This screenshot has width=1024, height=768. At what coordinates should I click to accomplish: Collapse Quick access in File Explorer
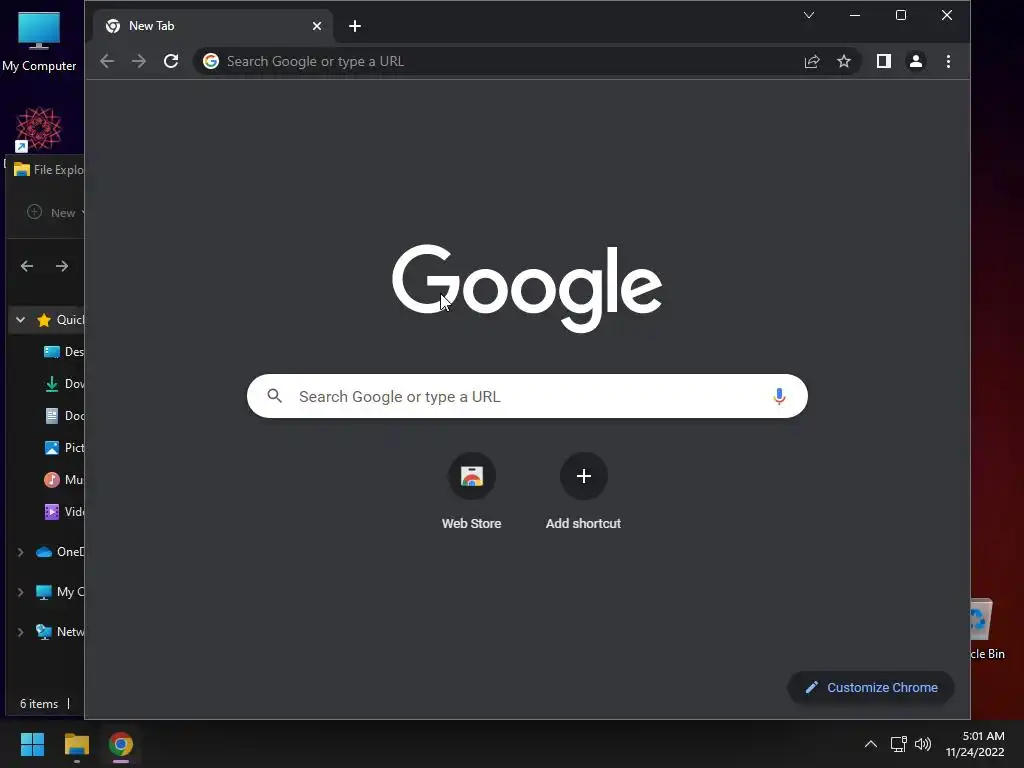(x=20, y=319)
